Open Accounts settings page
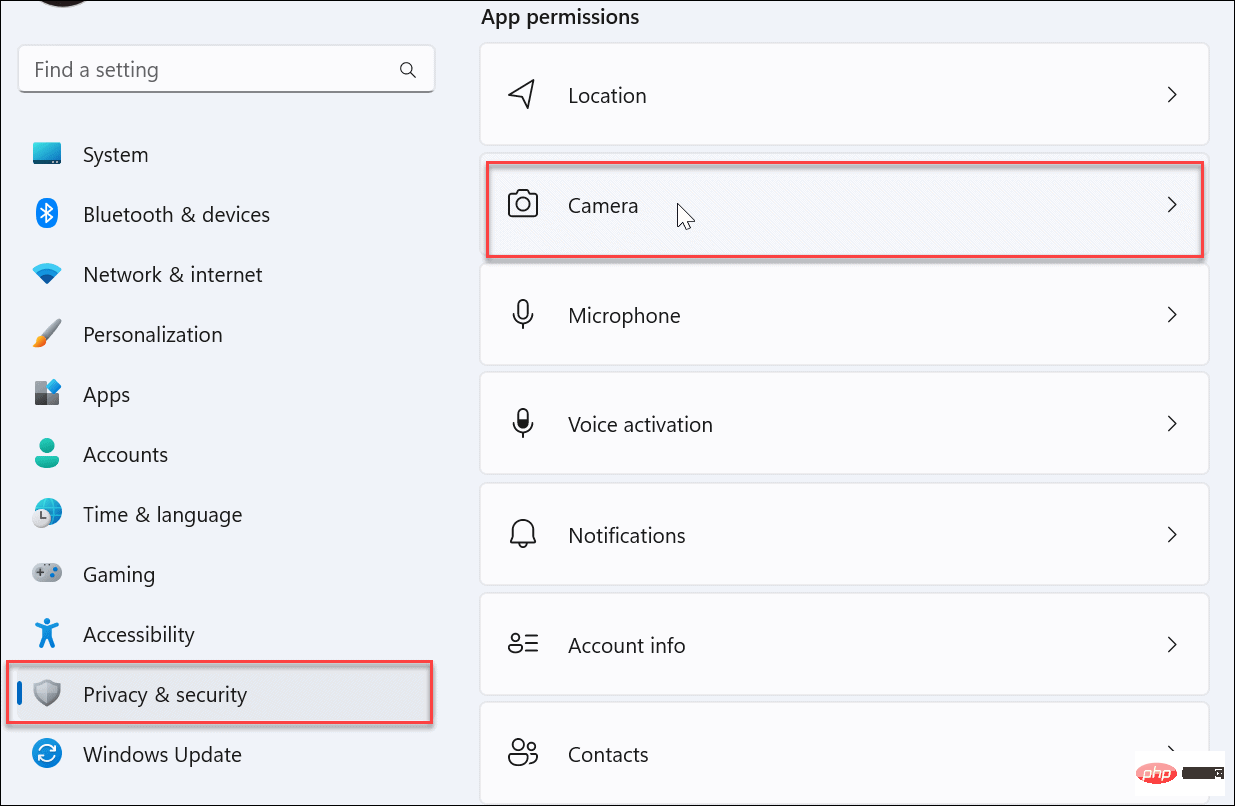 tap(125, 454)
